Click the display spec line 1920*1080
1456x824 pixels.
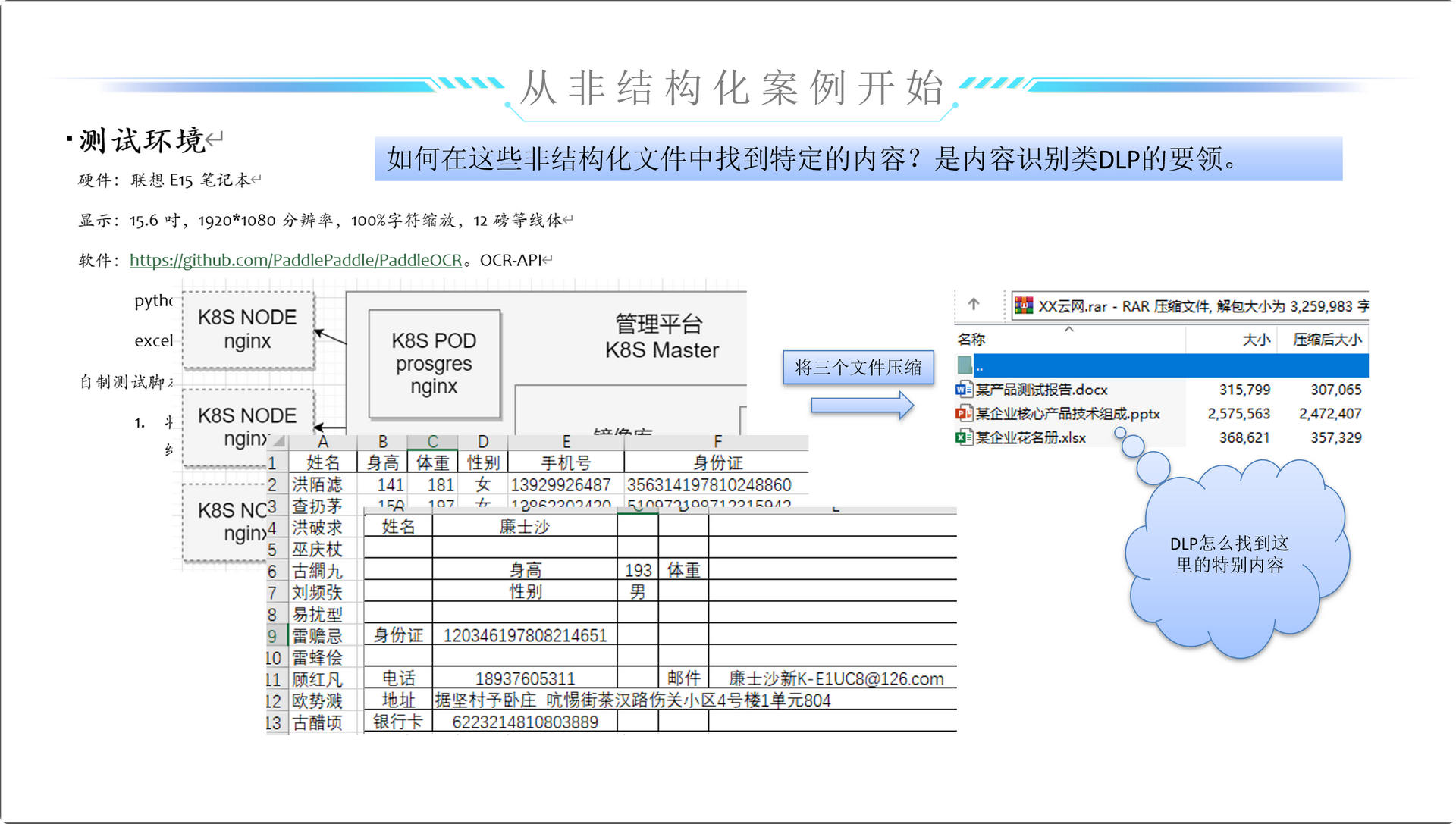click(x=320, y=220)
